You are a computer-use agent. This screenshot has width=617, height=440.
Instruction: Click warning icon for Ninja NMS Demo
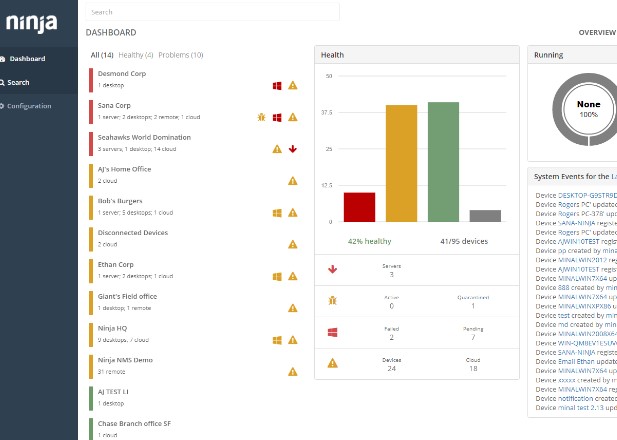point(292,372)
